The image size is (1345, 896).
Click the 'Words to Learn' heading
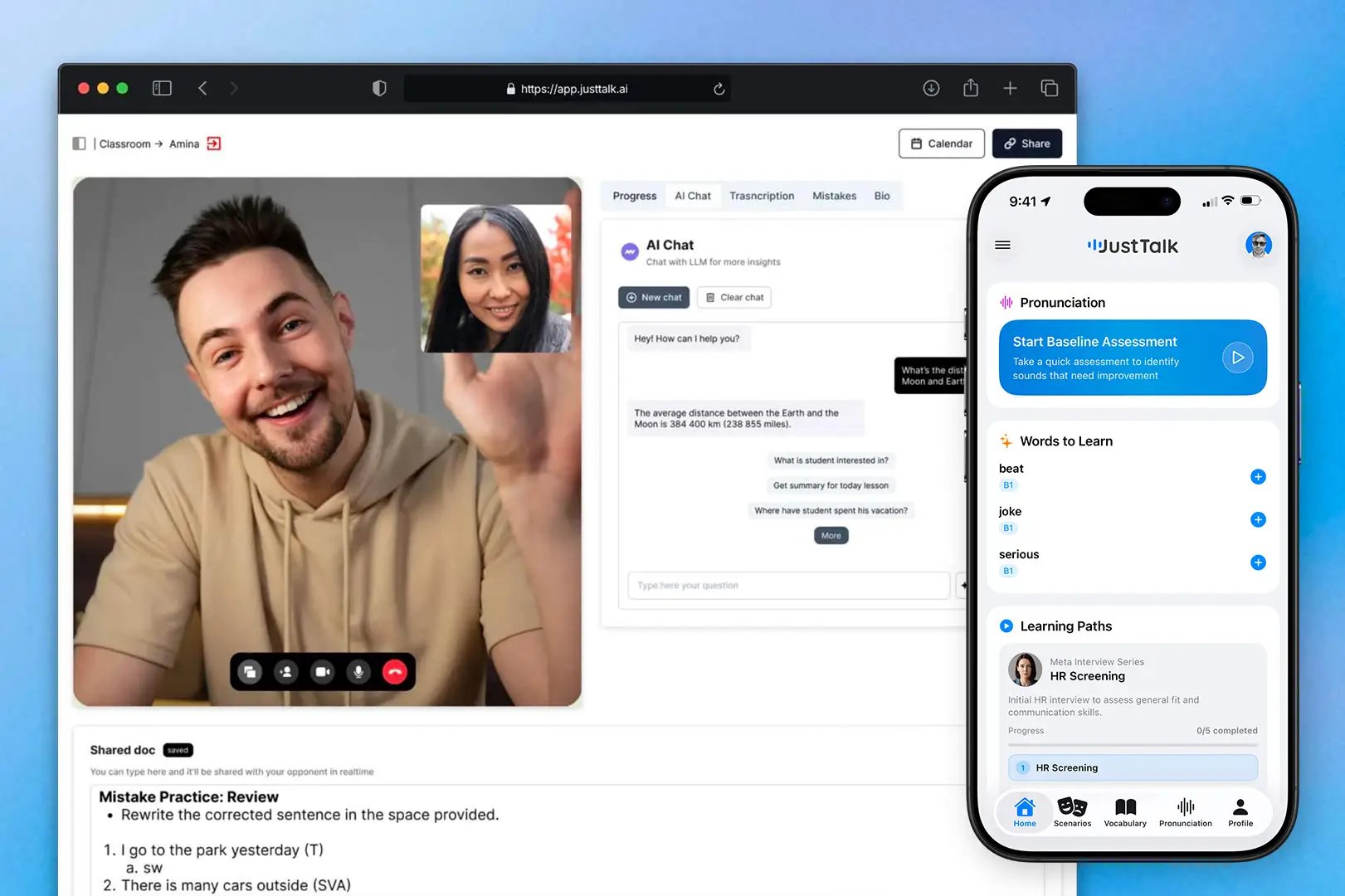coord(1066,441)
